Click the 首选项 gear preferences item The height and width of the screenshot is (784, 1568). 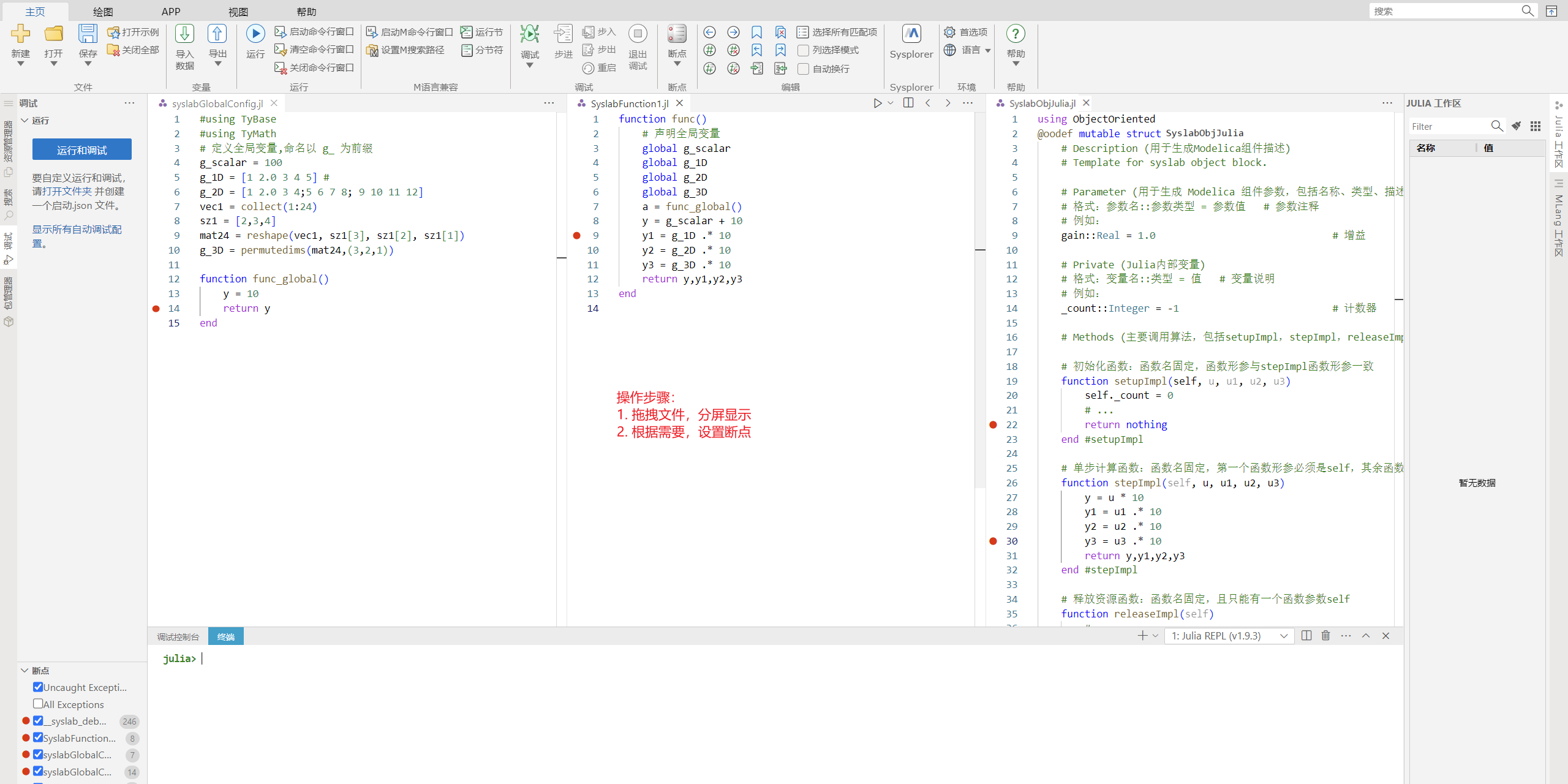coord(966,32)
